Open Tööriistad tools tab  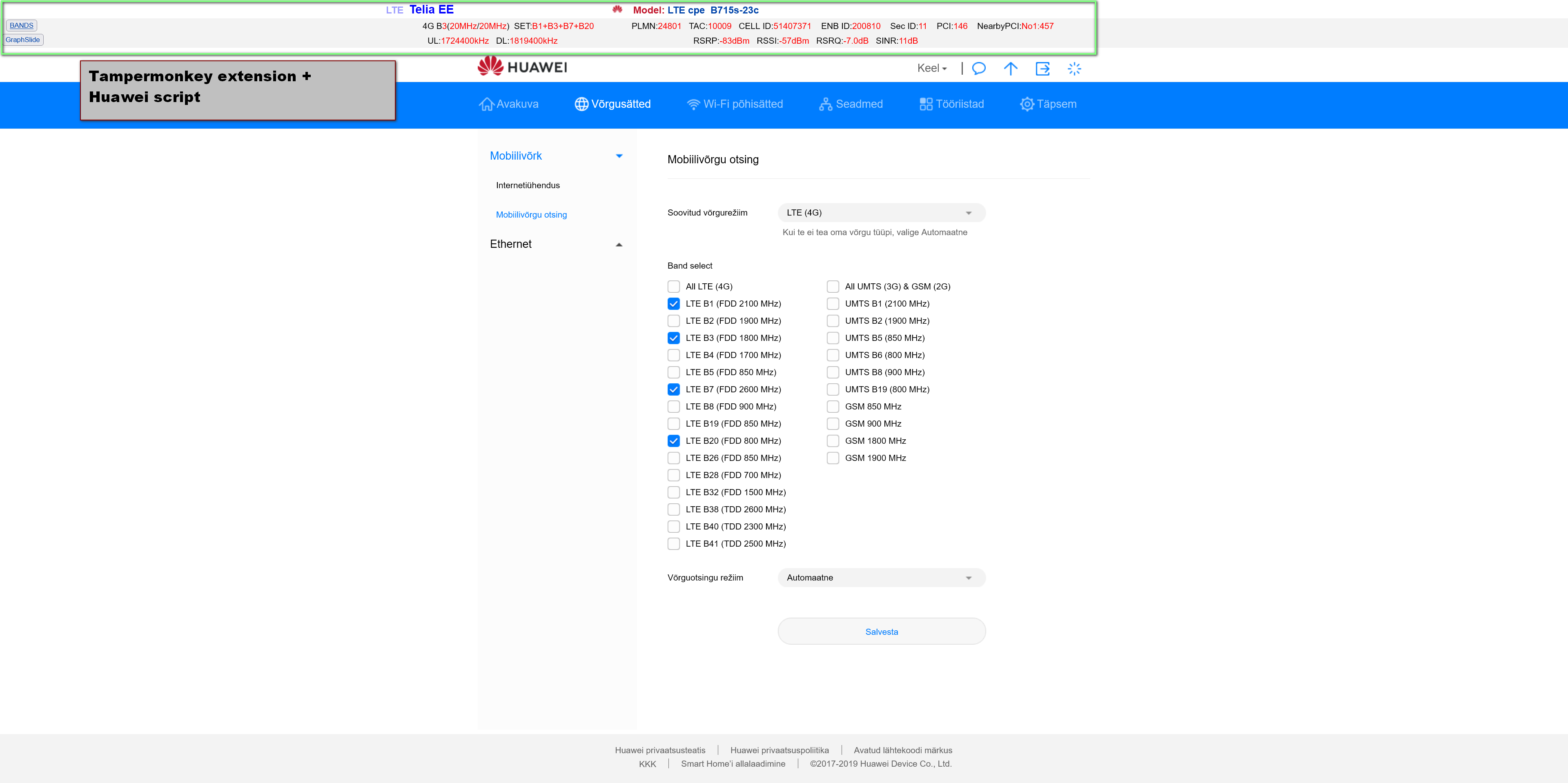click(x=951, y=104)
